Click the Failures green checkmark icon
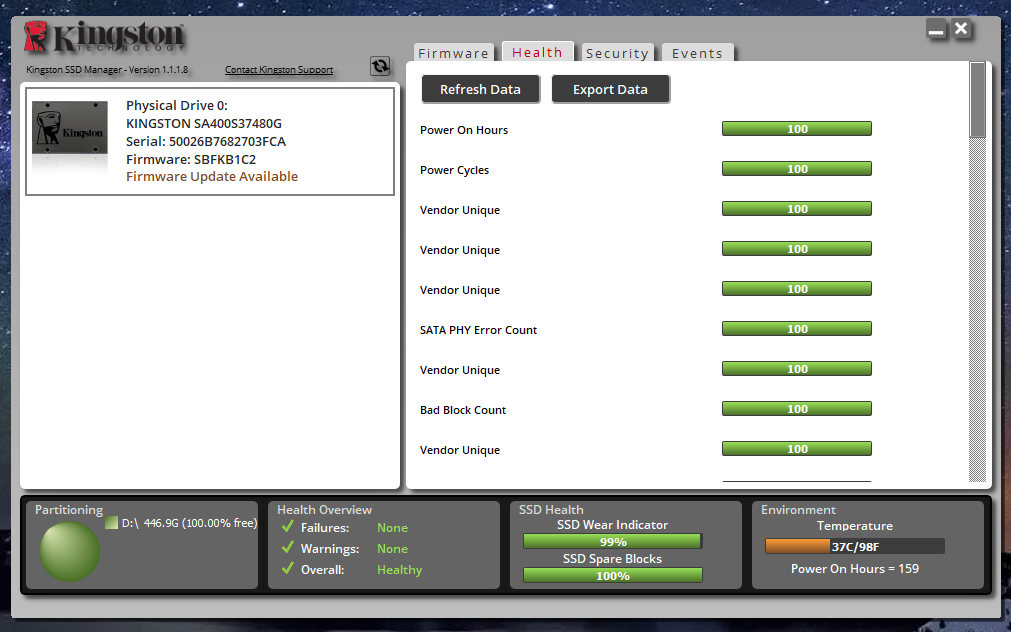 (x=288, y=527)
